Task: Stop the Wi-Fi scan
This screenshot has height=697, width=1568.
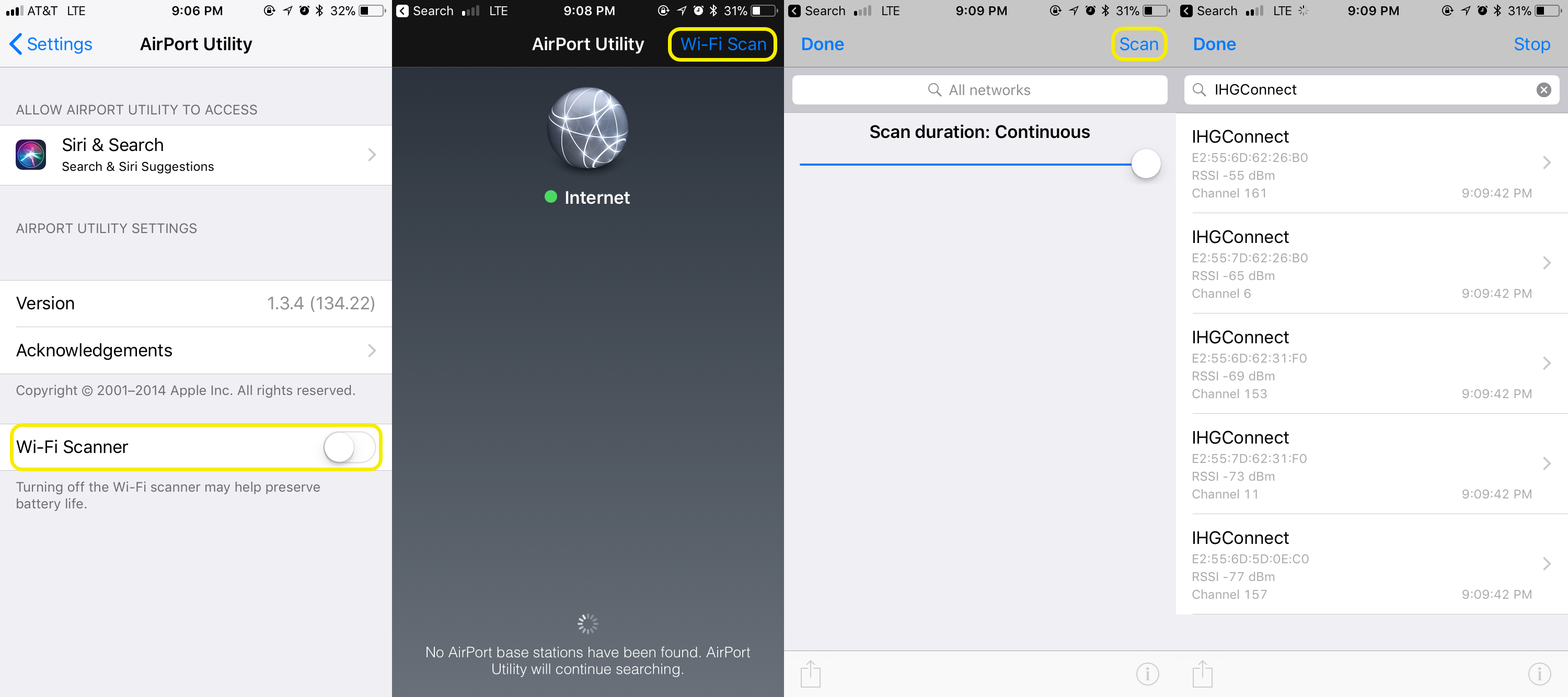Action: pyautogui.click(x=1531, y=44)
